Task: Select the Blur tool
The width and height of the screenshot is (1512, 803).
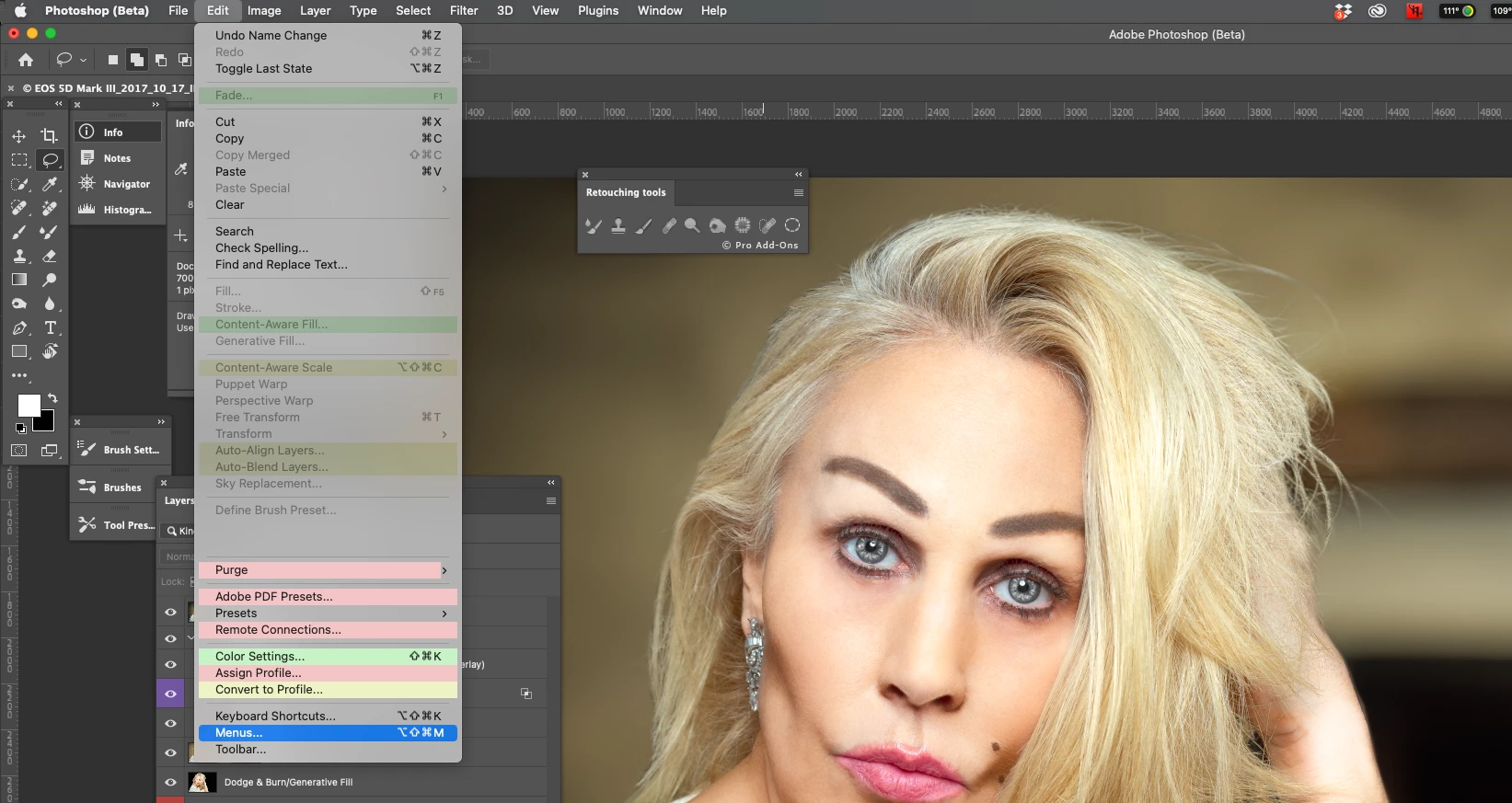Action: coord(50,304)
